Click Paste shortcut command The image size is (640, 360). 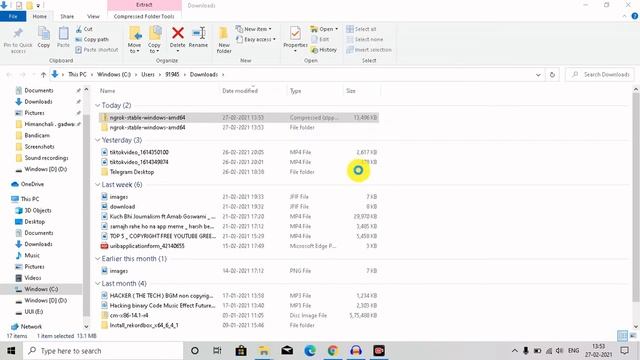(x=97, y=49)
